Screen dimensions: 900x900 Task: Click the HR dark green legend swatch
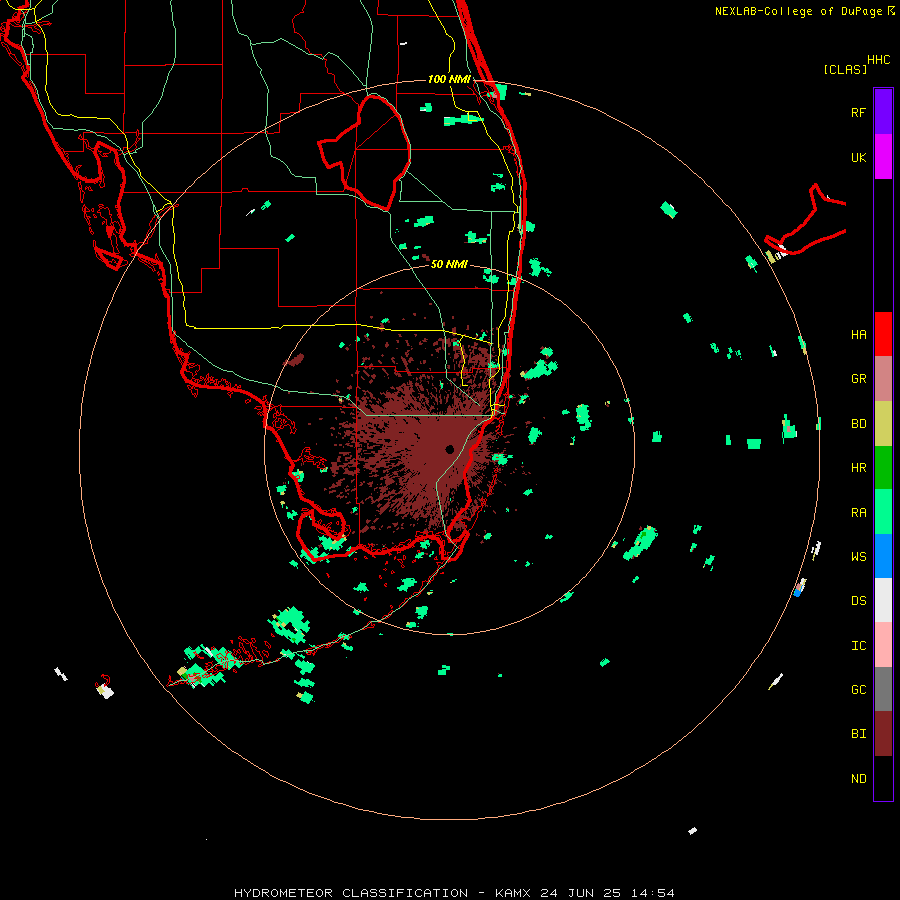click(x=883, y=468)
